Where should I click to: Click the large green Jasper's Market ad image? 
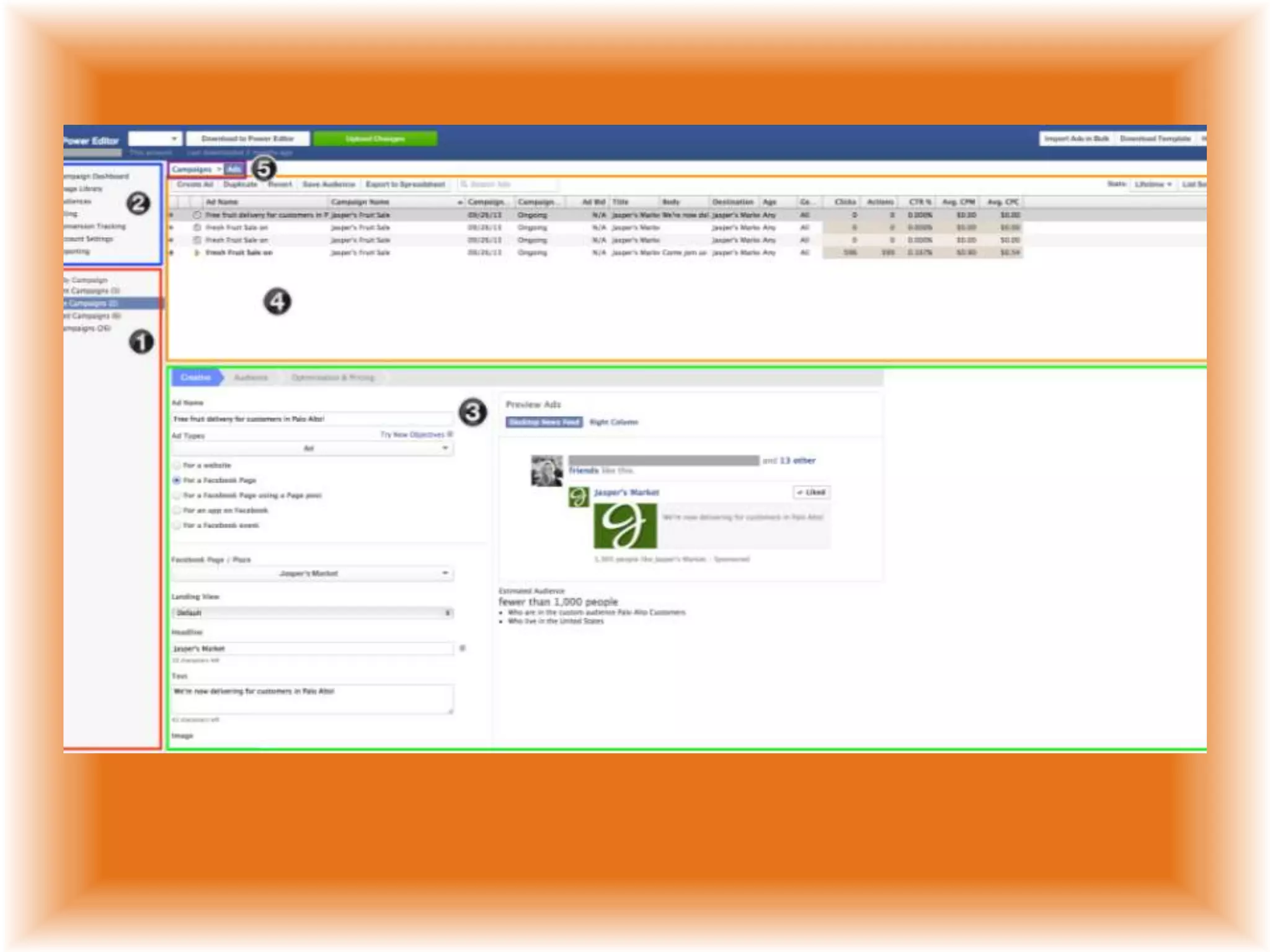click(624, 526)
